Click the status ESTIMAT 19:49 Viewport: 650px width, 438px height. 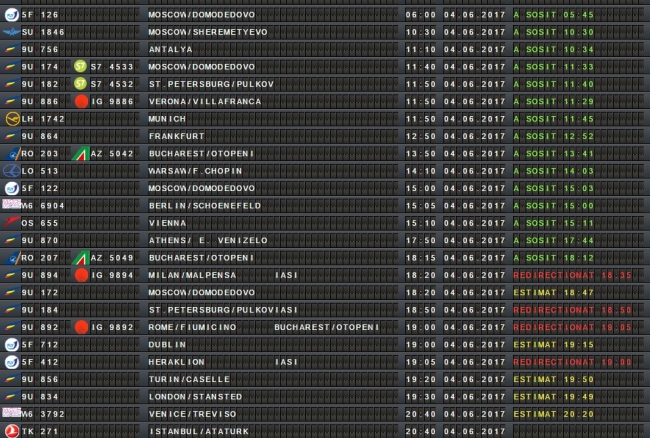tap(554, 397)
